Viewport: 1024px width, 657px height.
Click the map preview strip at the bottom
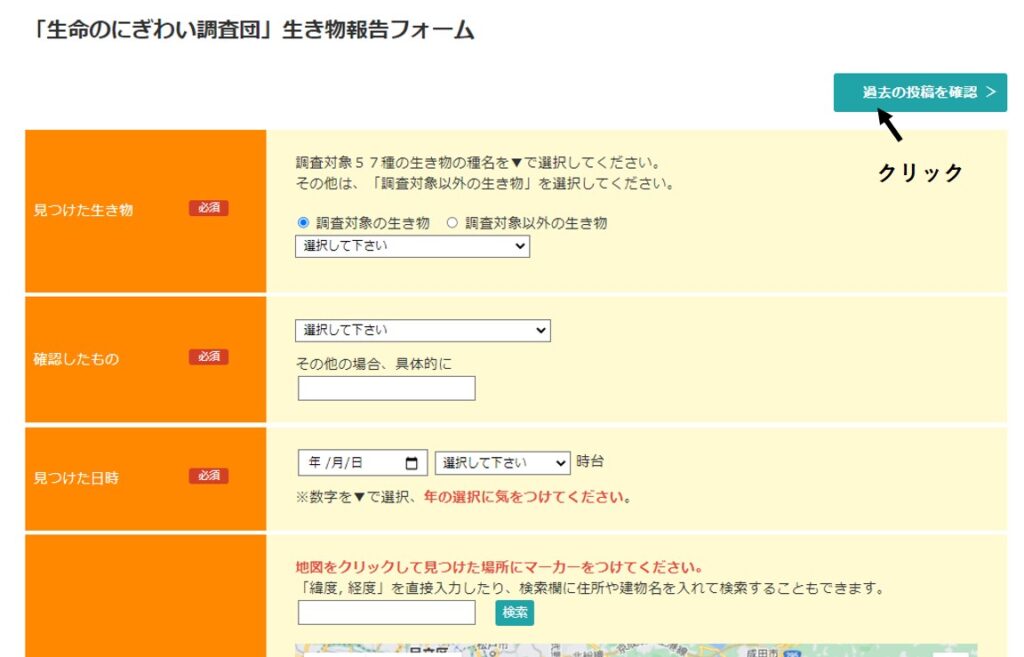pos(636,650)
